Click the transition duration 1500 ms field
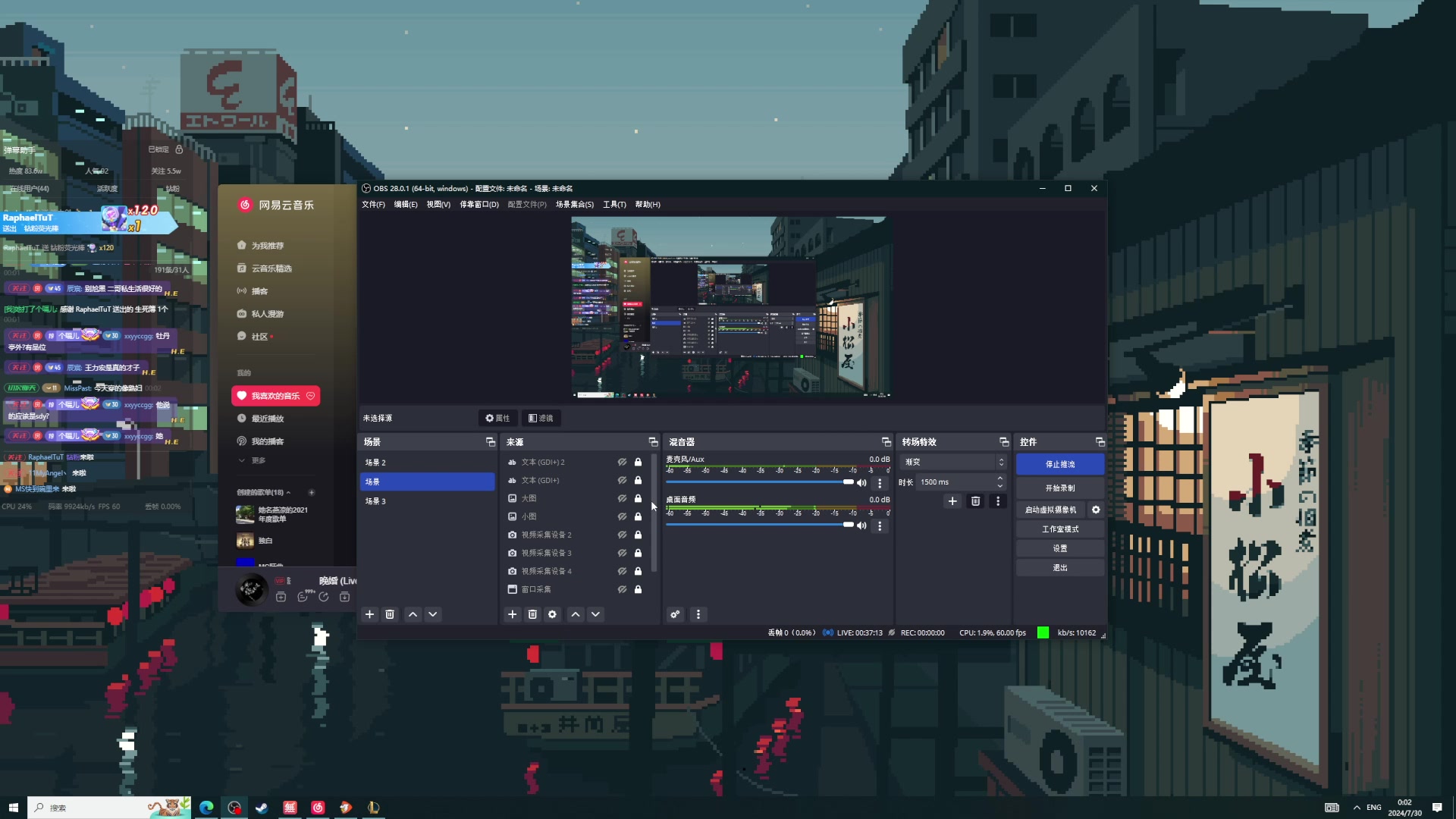This screenshot has width=1456, height=819. coord(954,482)
